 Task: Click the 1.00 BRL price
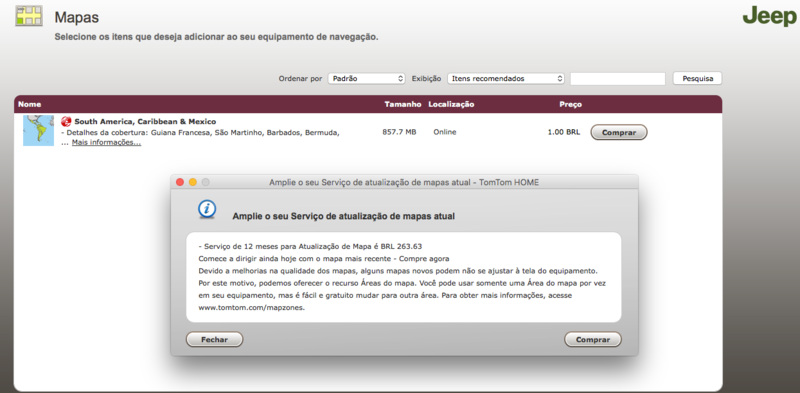point(563,132)
